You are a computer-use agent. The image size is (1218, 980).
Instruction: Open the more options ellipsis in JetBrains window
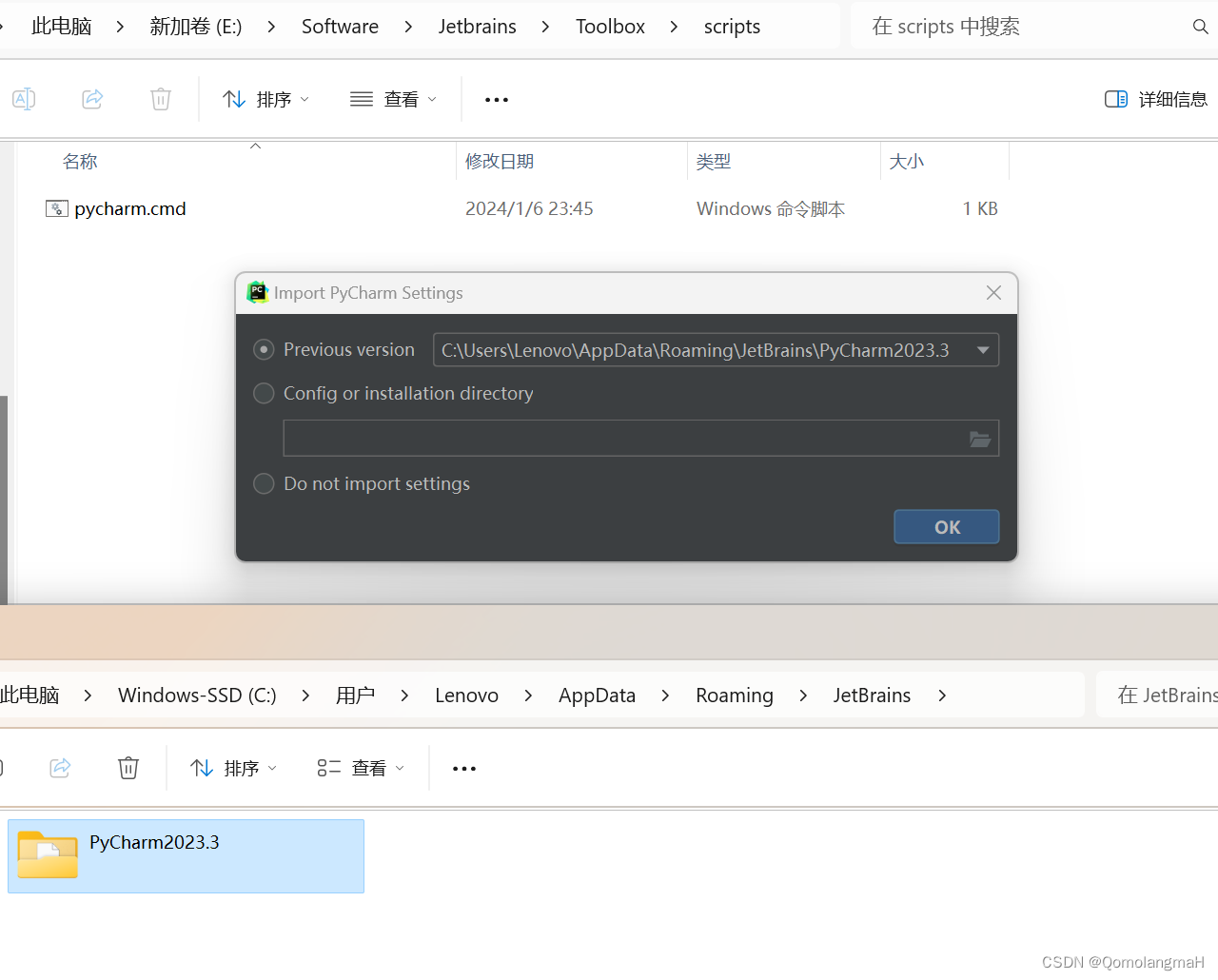coord(464,769)
